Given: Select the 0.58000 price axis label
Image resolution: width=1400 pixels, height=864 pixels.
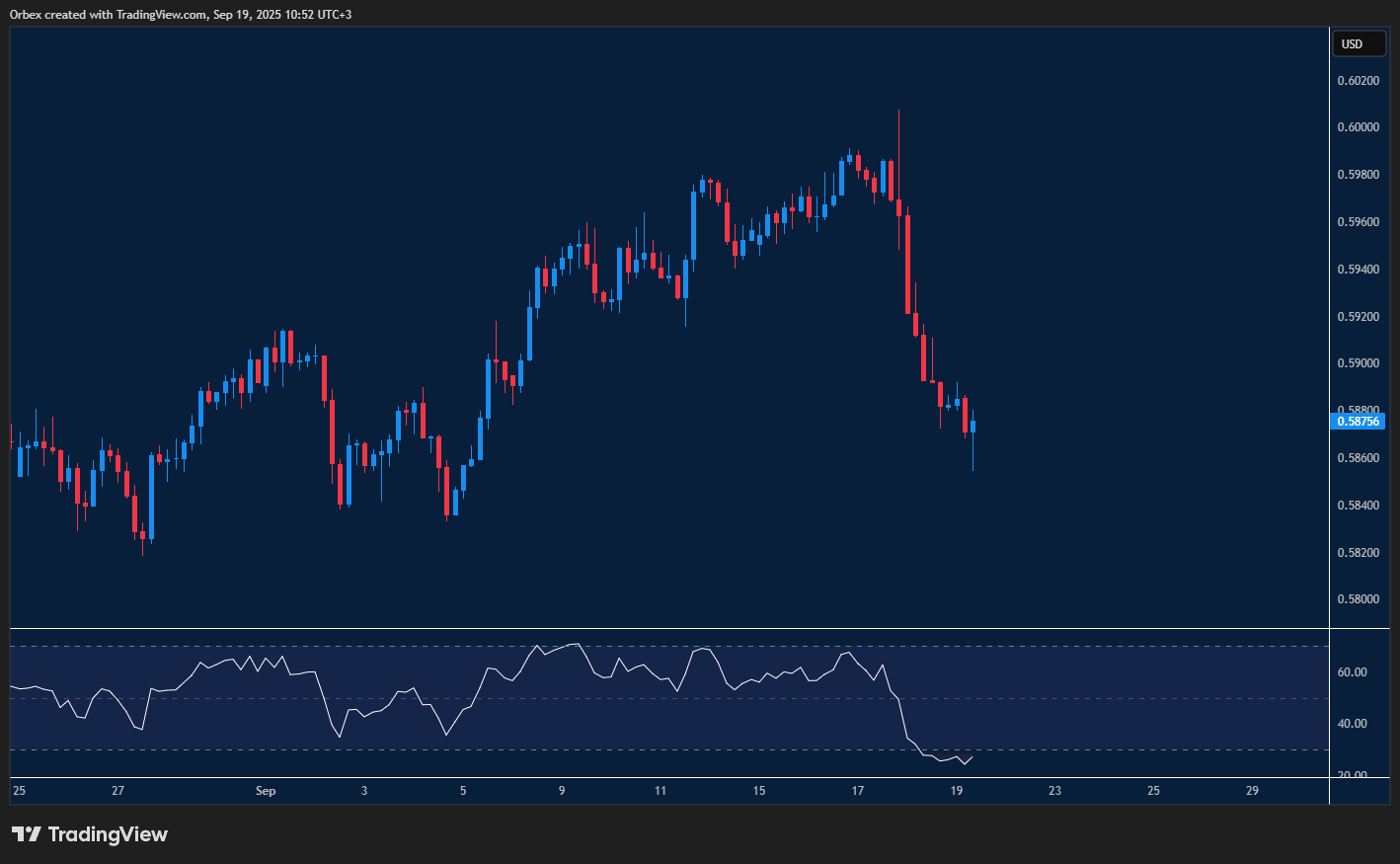Looking at the screenshot, I should click(1358, 599).
